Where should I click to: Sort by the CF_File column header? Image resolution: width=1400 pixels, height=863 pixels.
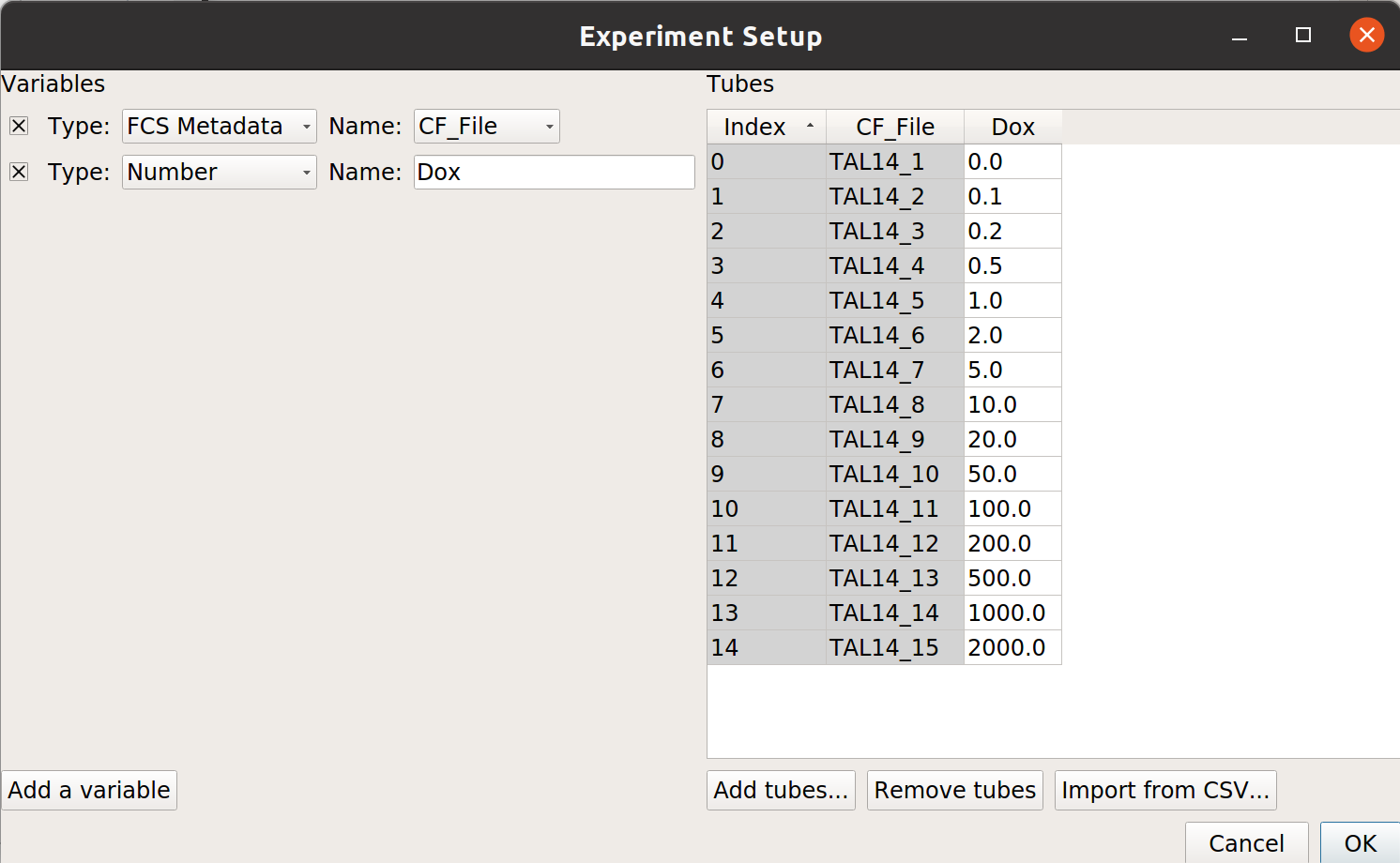(895, 127)
